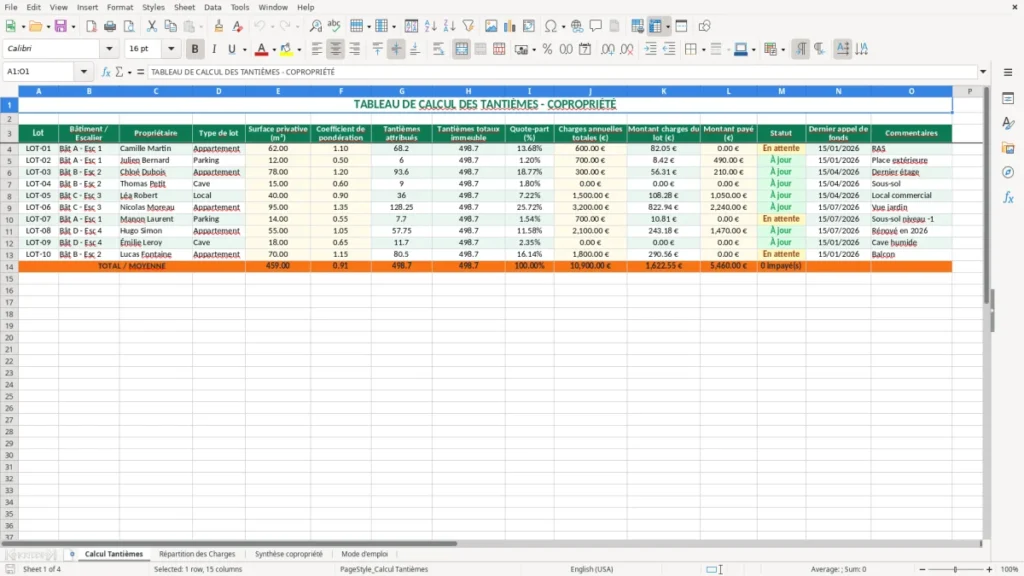Click the Insert Hyperlink icon

pyautogui.click(x=577, y=26)
